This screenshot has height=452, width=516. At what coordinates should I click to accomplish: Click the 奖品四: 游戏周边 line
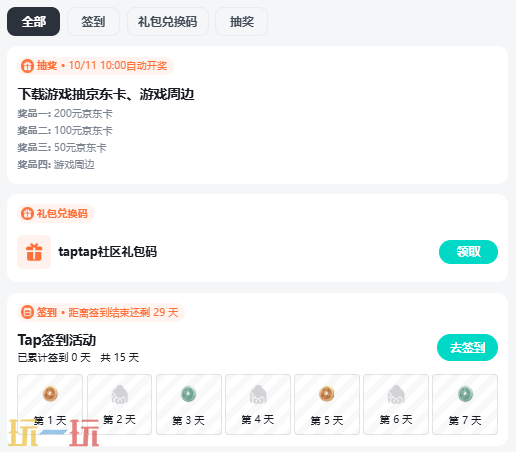point(56,164)
